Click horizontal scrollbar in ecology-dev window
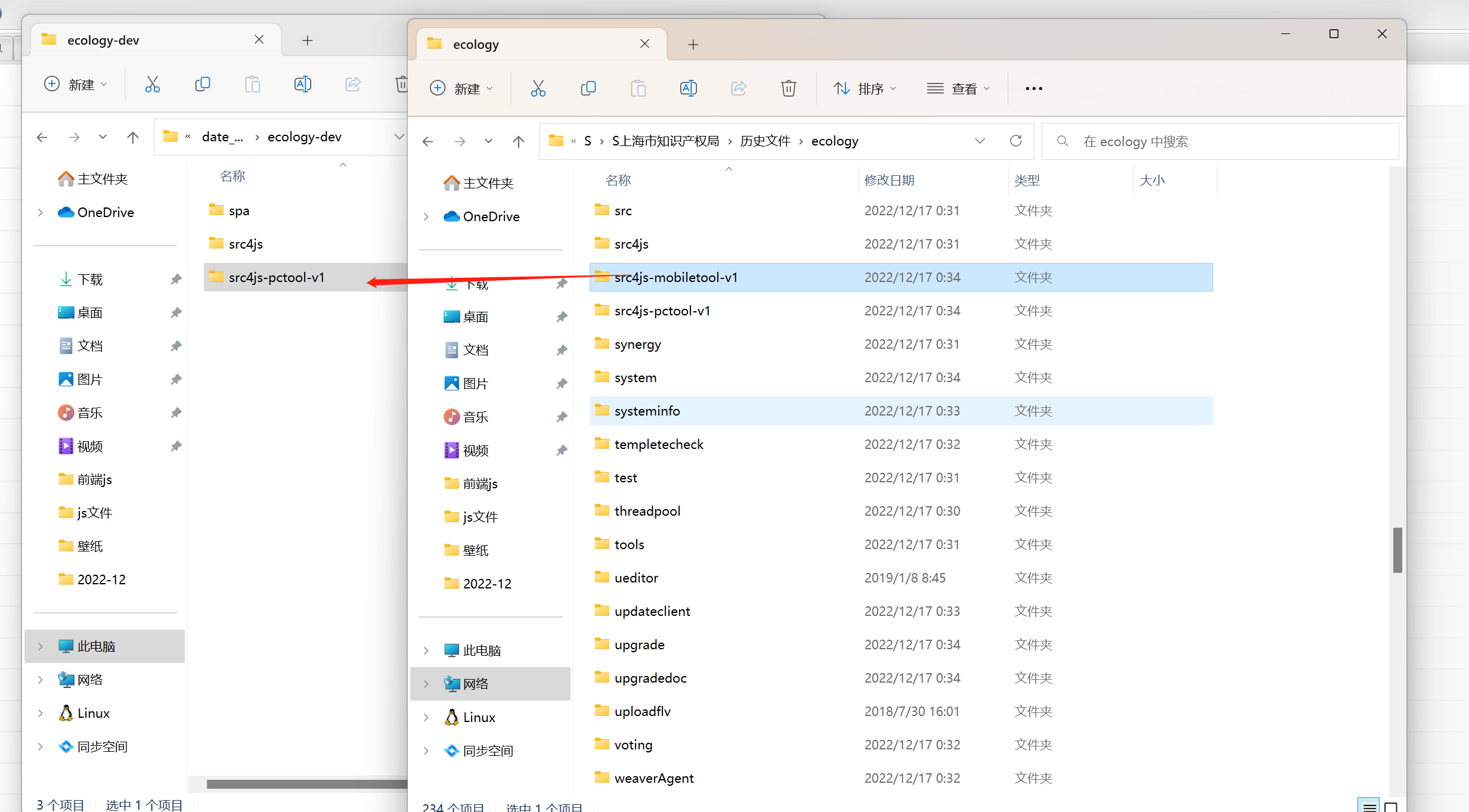Screen dimensions: 1469x812 tap(306, 784)
